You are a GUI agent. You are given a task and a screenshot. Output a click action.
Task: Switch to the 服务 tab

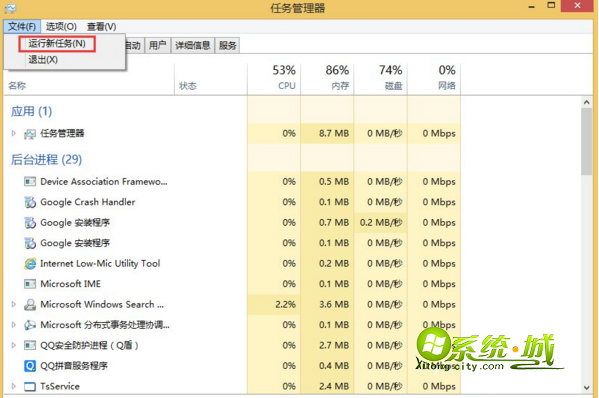[x=228, y=45]
